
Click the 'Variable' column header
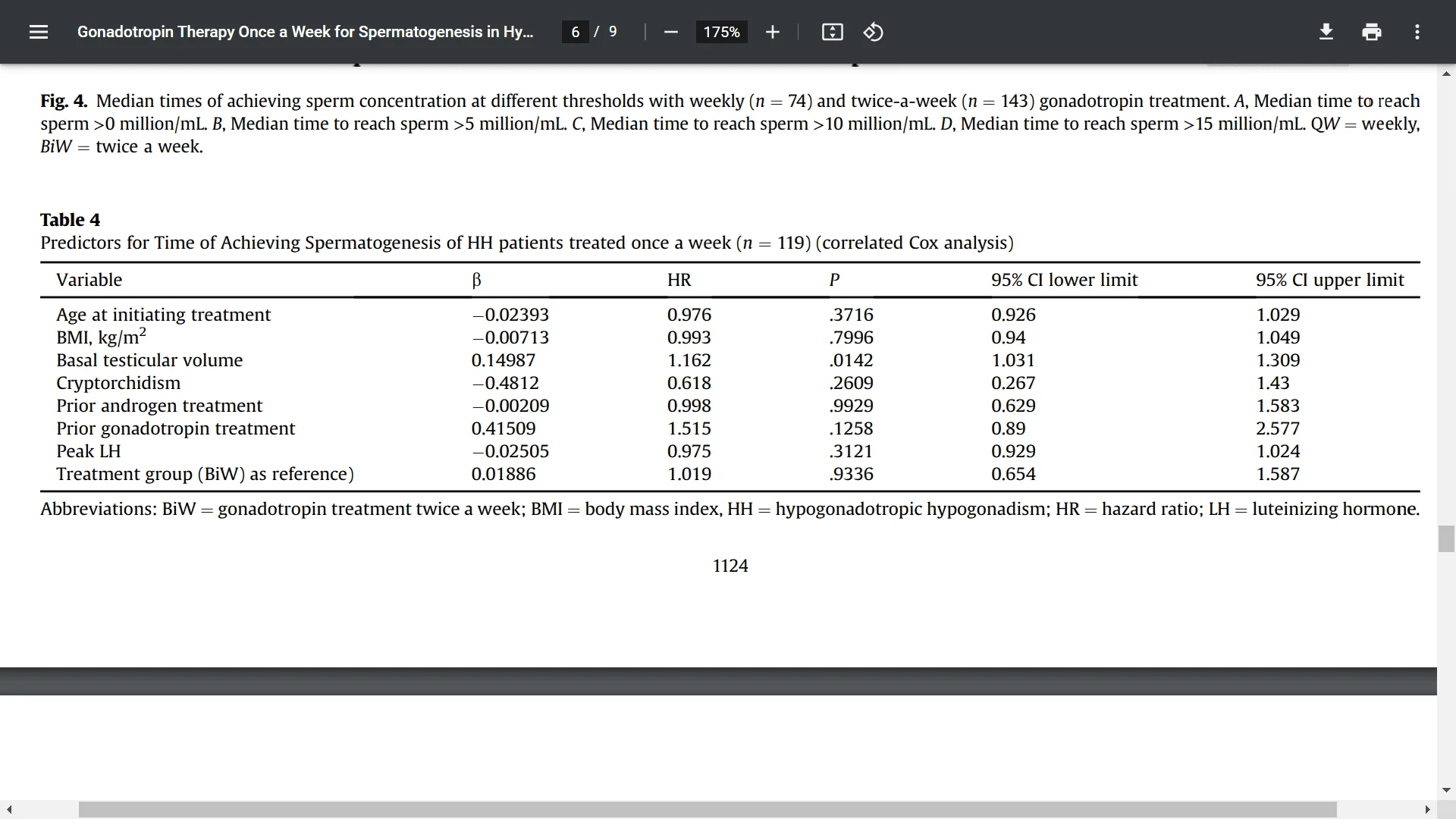click(89, 280)
